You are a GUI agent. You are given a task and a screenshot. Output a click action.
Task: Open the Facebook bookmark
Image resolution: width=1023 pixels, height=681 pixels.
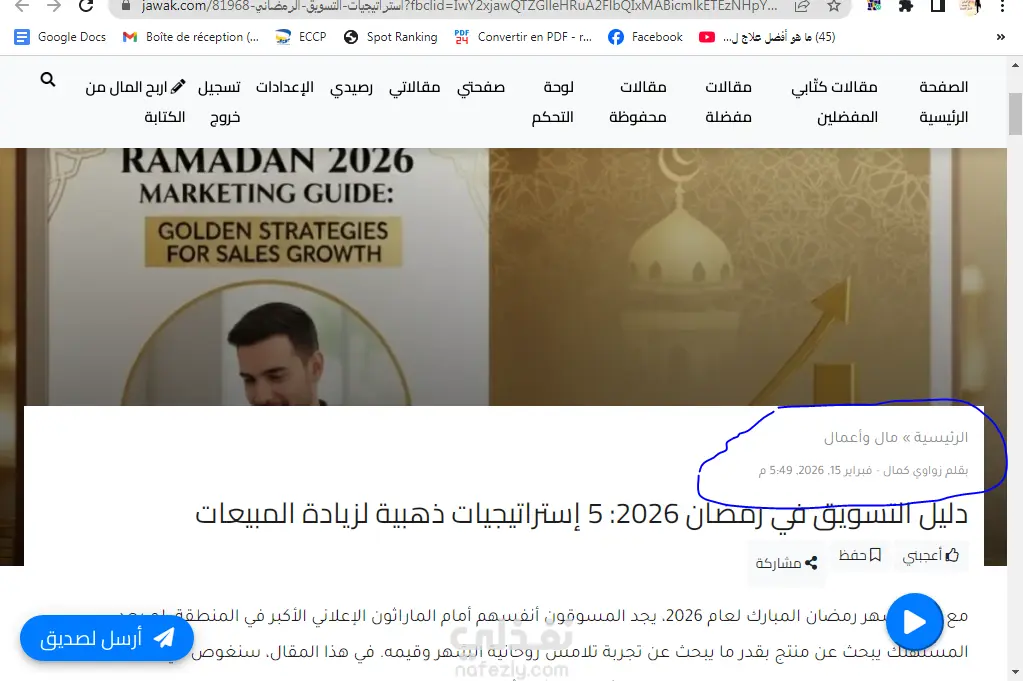point(645,37)
